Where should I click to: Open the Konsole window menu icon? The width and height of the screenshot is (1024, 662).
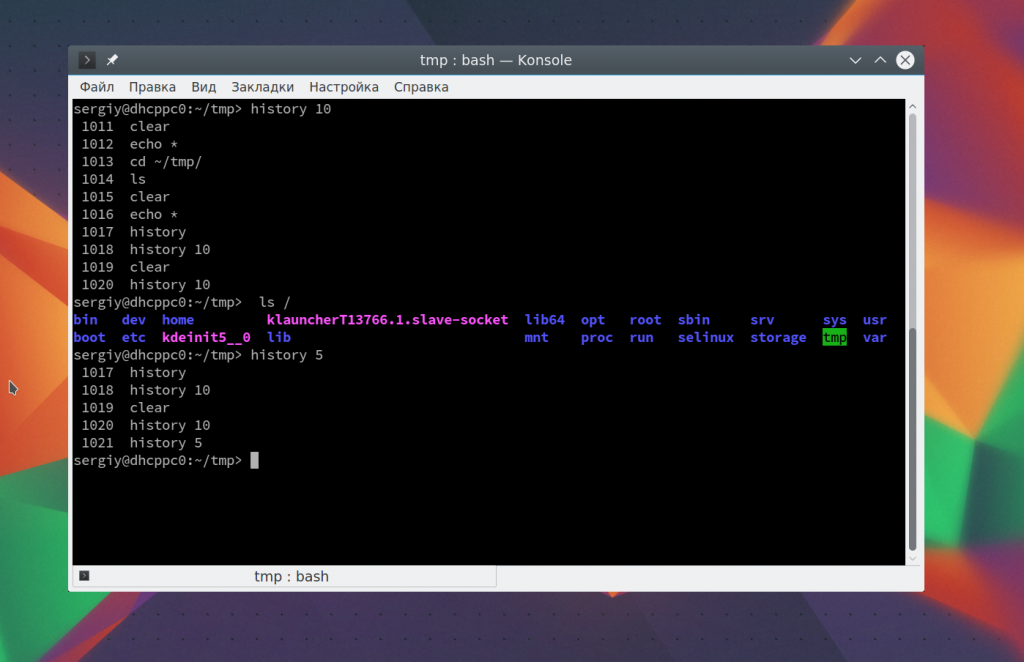point(88,60)
